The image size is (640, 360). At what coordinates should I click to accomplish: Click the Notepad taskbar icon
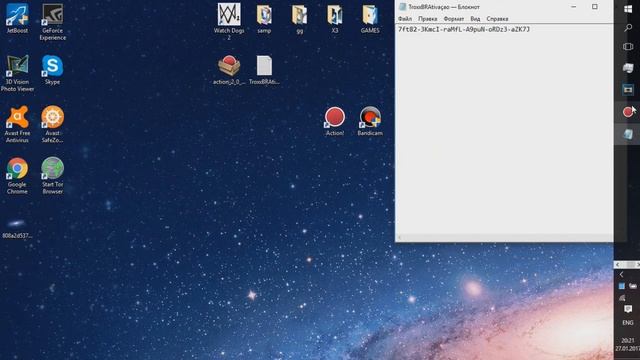pyautogui.click(x=628, y=134)
